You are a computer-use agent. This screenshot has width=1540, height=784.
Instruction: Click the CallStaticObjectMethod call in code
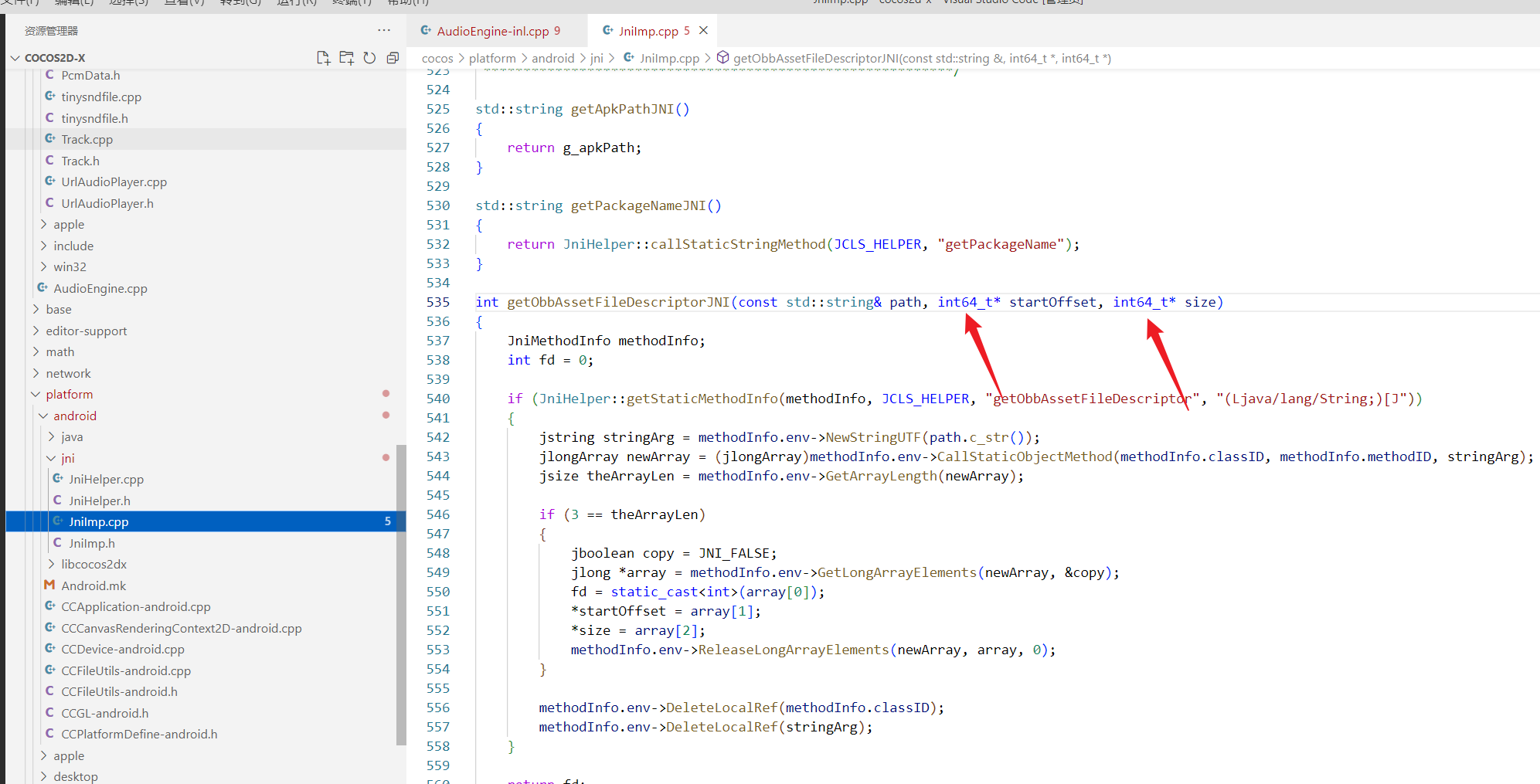(x=1025, y=456)
